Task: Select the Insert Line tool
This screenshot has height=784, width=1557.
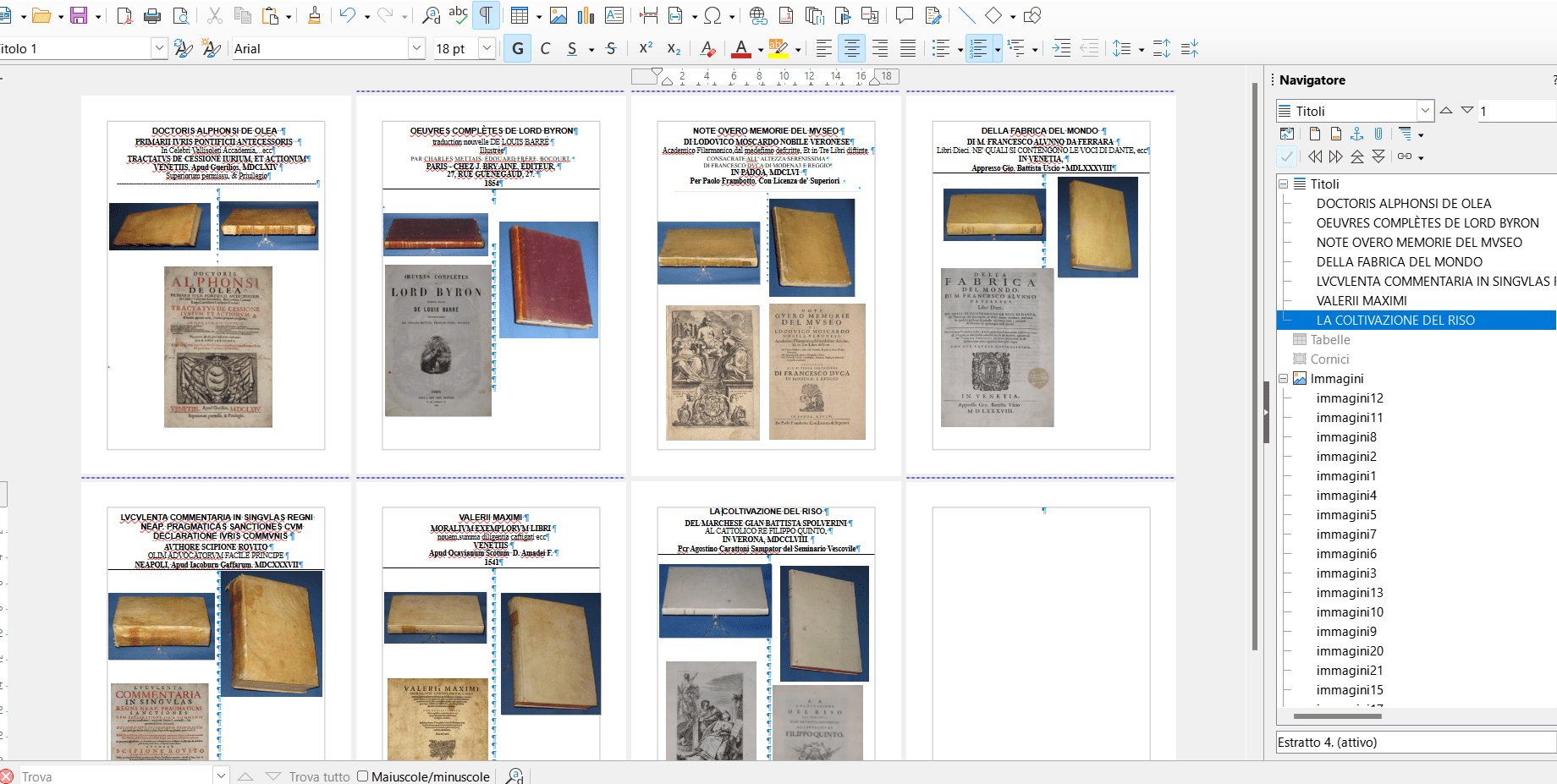Action: click(x=967, y=15)
